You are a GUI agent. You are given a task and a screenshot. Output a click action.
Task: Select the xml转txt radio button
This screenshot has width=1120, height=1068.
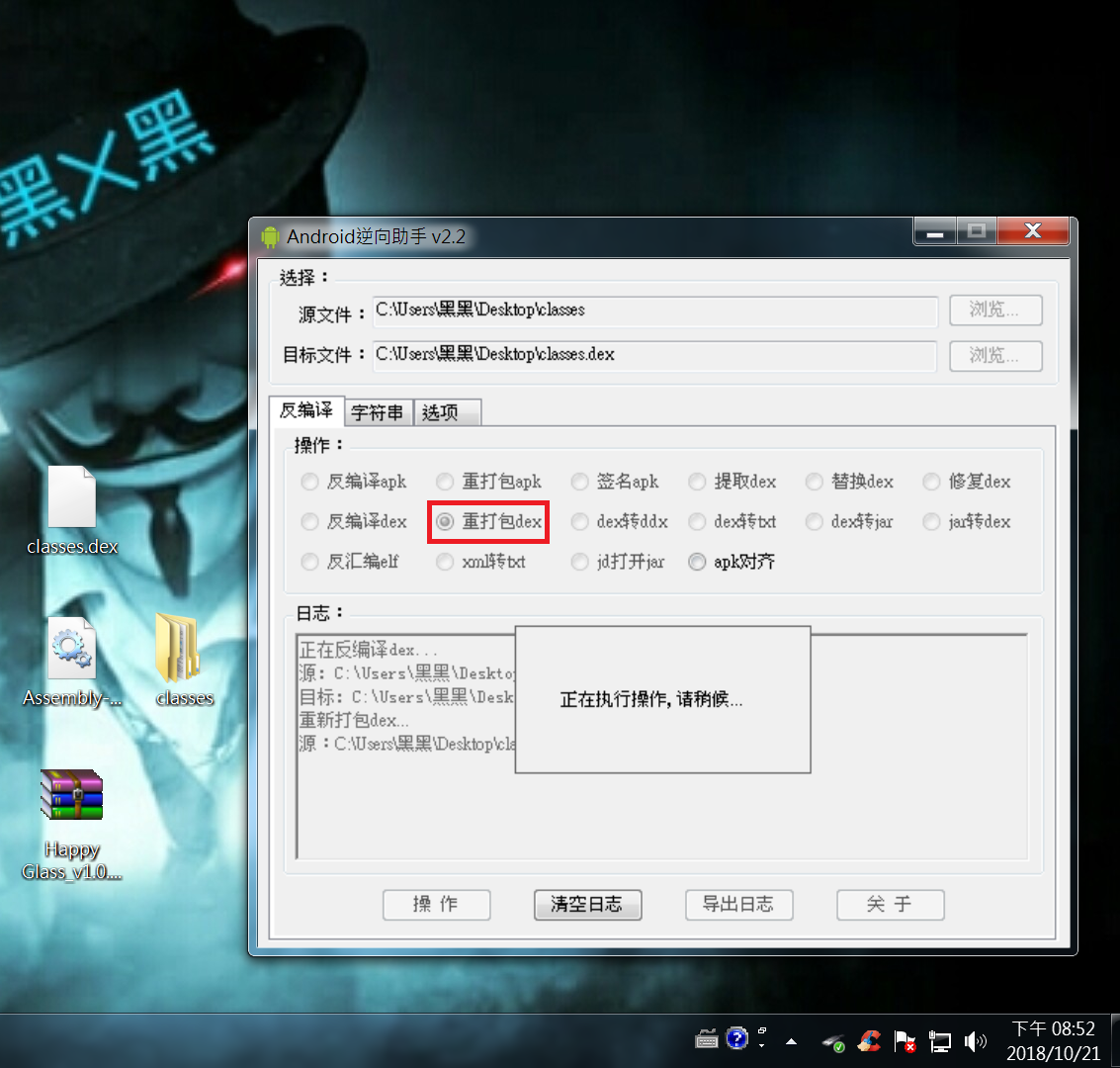[x=480, y=562]
